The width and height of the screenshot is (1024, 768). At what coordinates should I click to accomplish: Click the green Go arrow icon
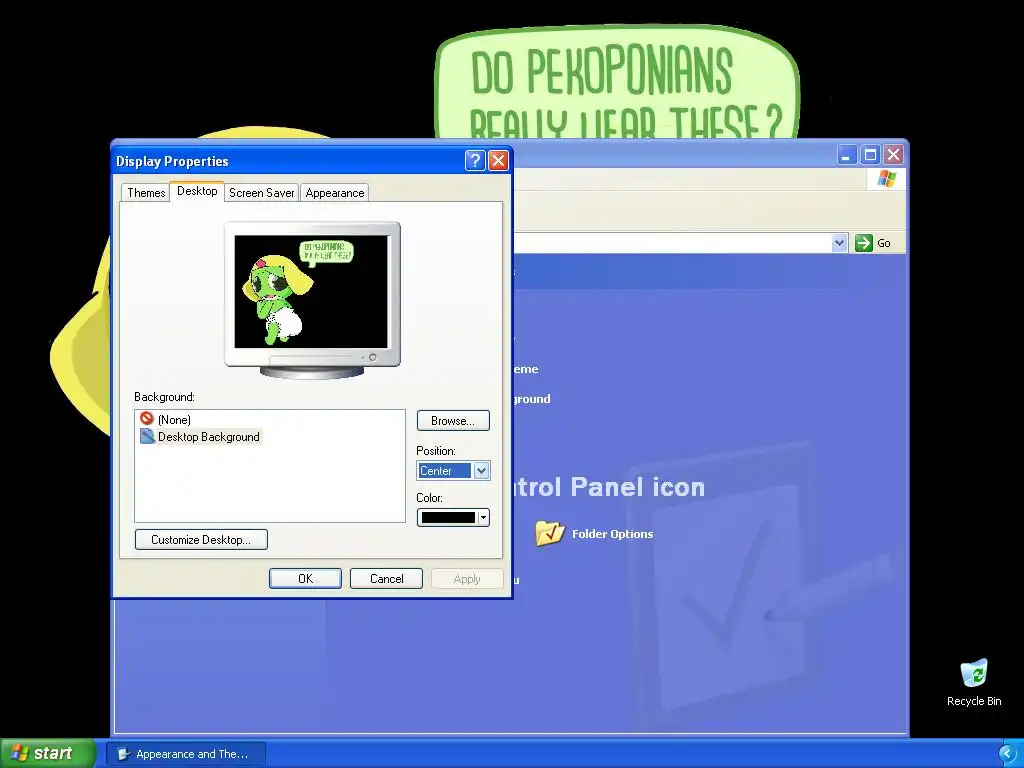[x=863, y=243]
